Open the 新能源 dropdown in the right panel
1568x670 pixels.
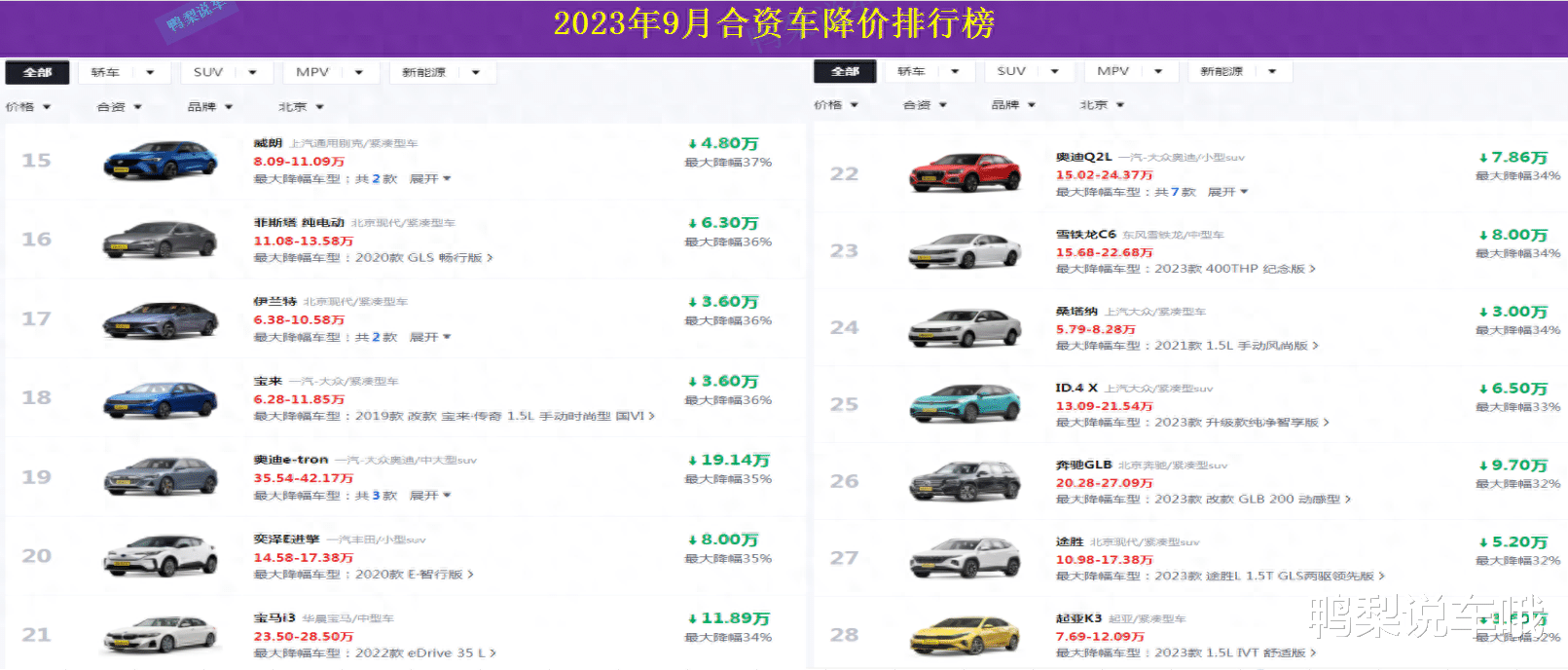(1239, 71)
